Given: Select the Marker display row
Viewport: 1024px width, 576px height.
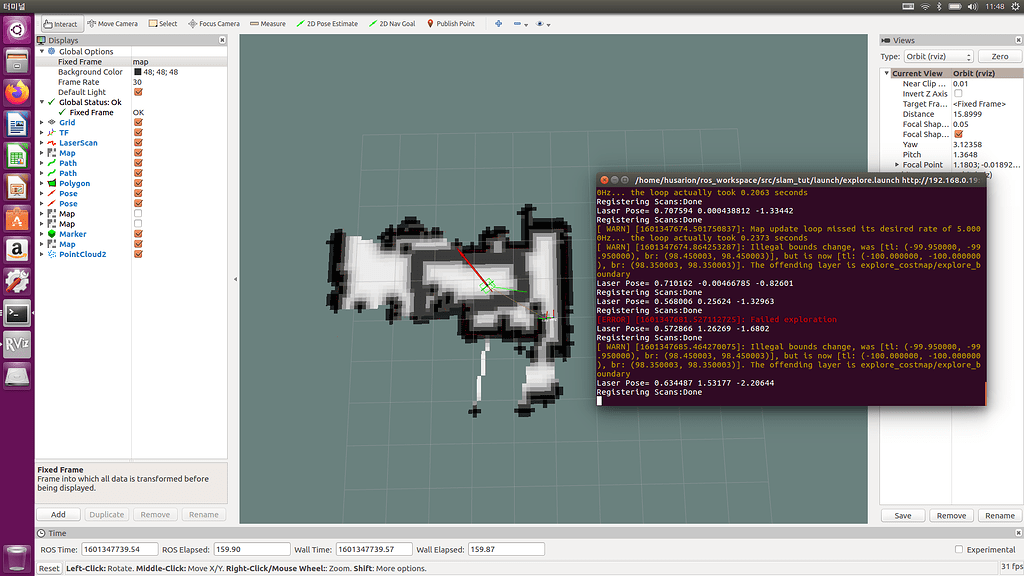Looking at the screenshot, I should 72,234.
